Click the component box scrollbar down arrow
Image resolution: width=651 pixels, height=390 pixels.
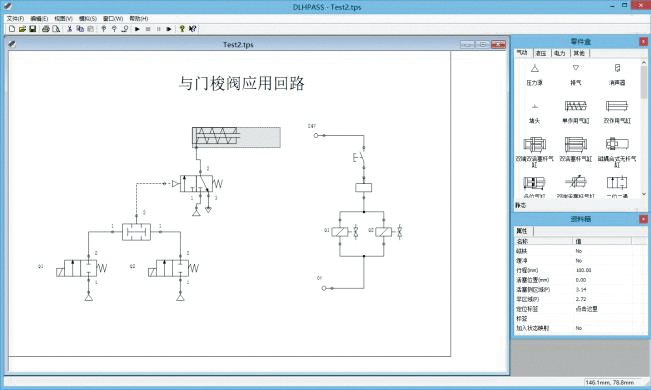644,194
